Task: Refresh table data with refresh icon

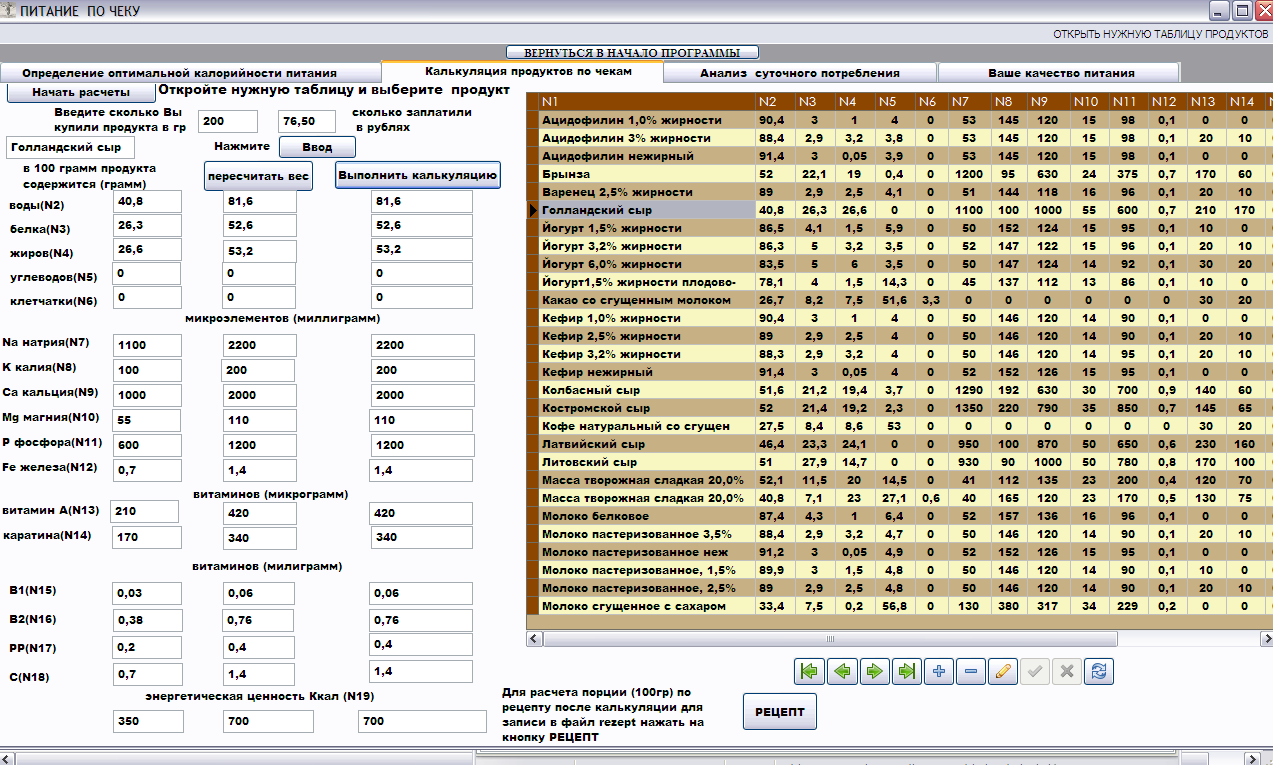Action: (1098, 672)
